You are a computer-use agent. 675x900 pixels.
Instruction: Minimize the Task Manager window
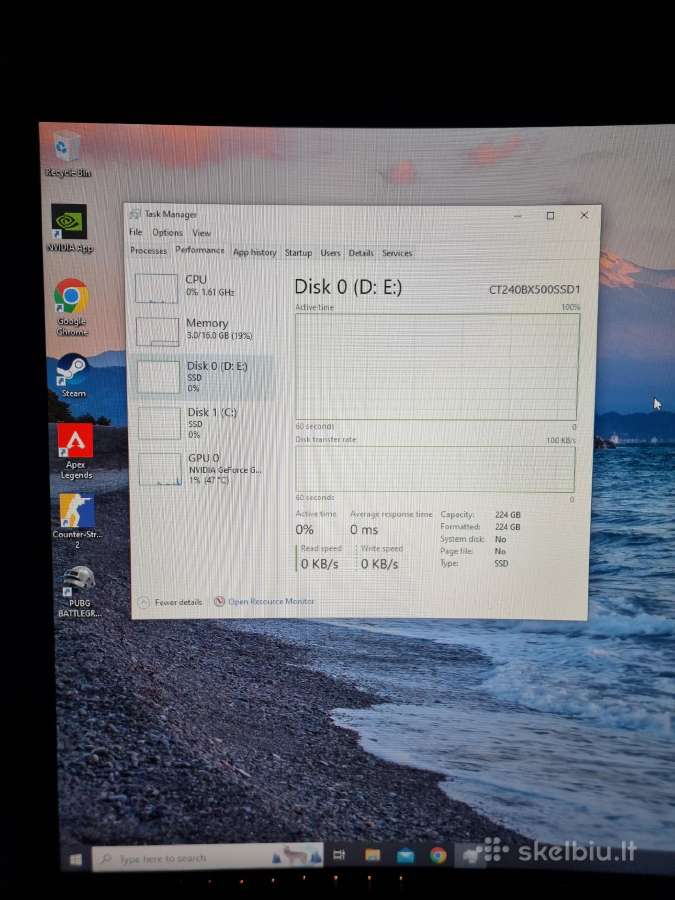pyautogui.click(x=518, y=215)
